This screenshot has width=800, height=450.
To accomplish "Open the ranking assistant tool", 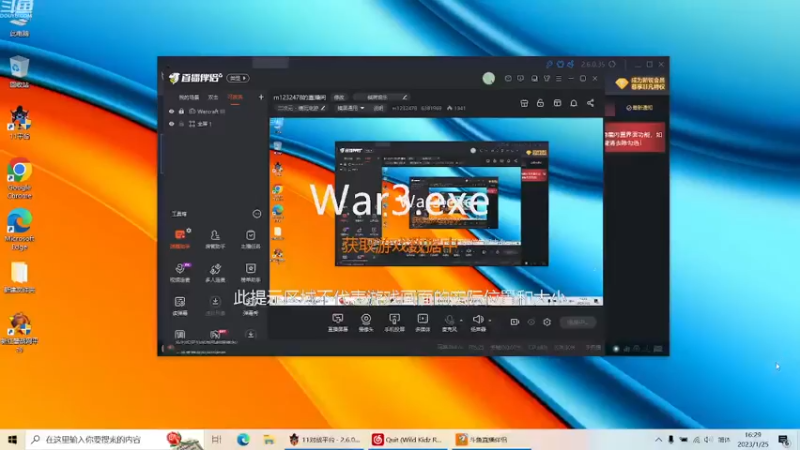I will click(x=250, y=272).
